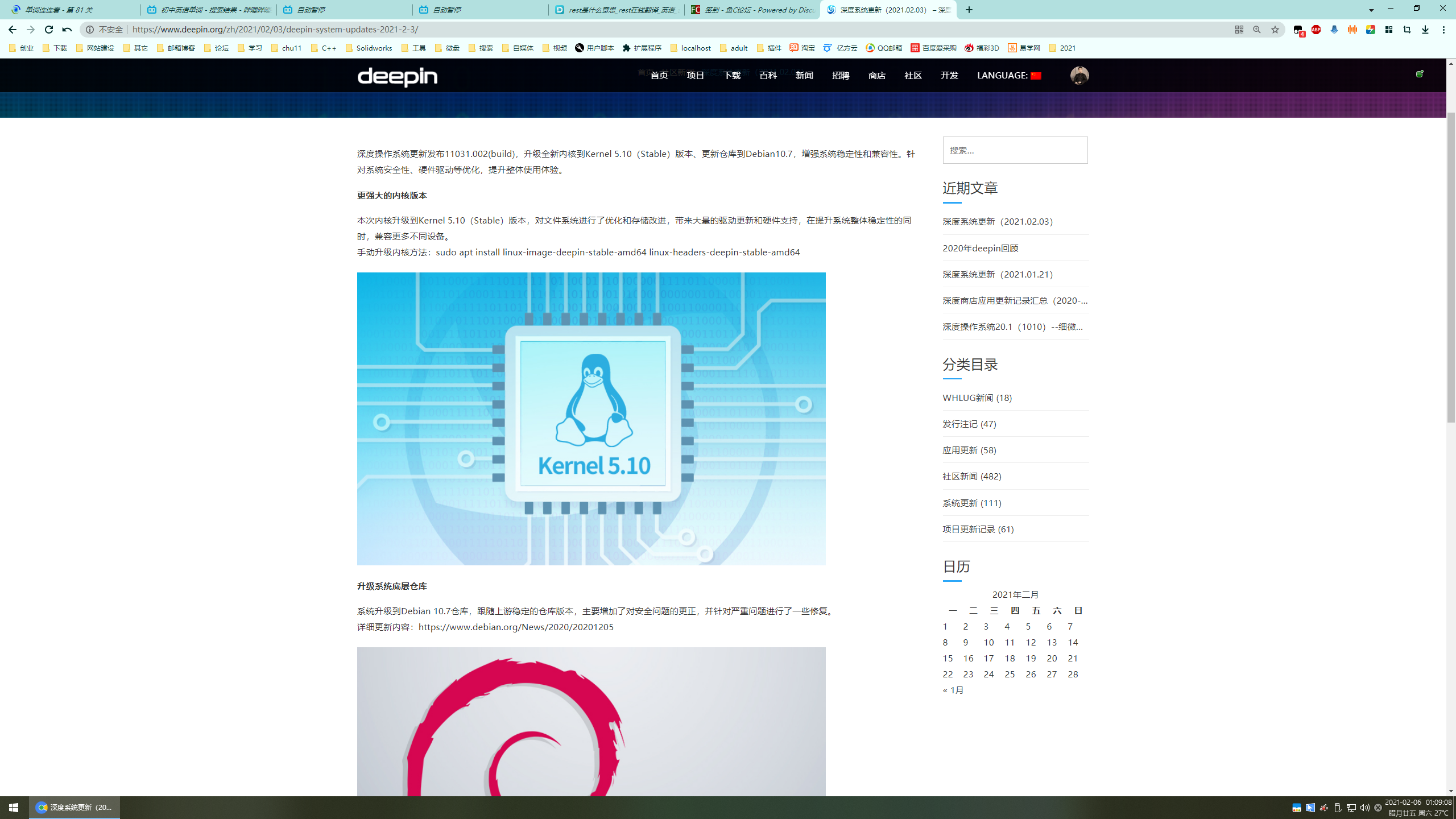Click the QR code icon in address bar
This screenshot has height=819, width=1456.
tap(1239, 30)
